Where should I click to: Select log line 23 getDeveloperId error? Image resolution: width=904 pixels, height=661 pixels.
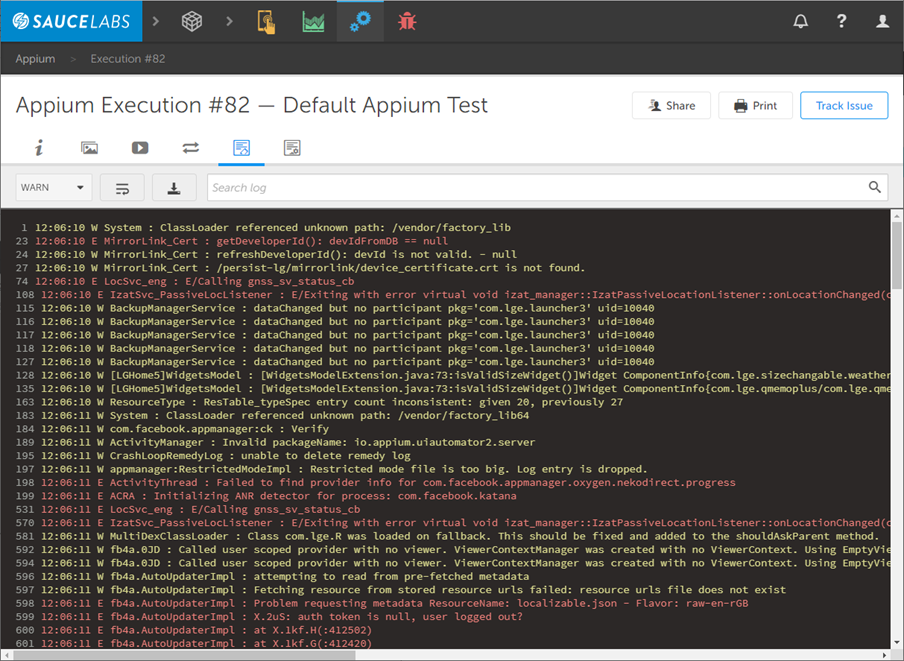[x=232, y=241]
